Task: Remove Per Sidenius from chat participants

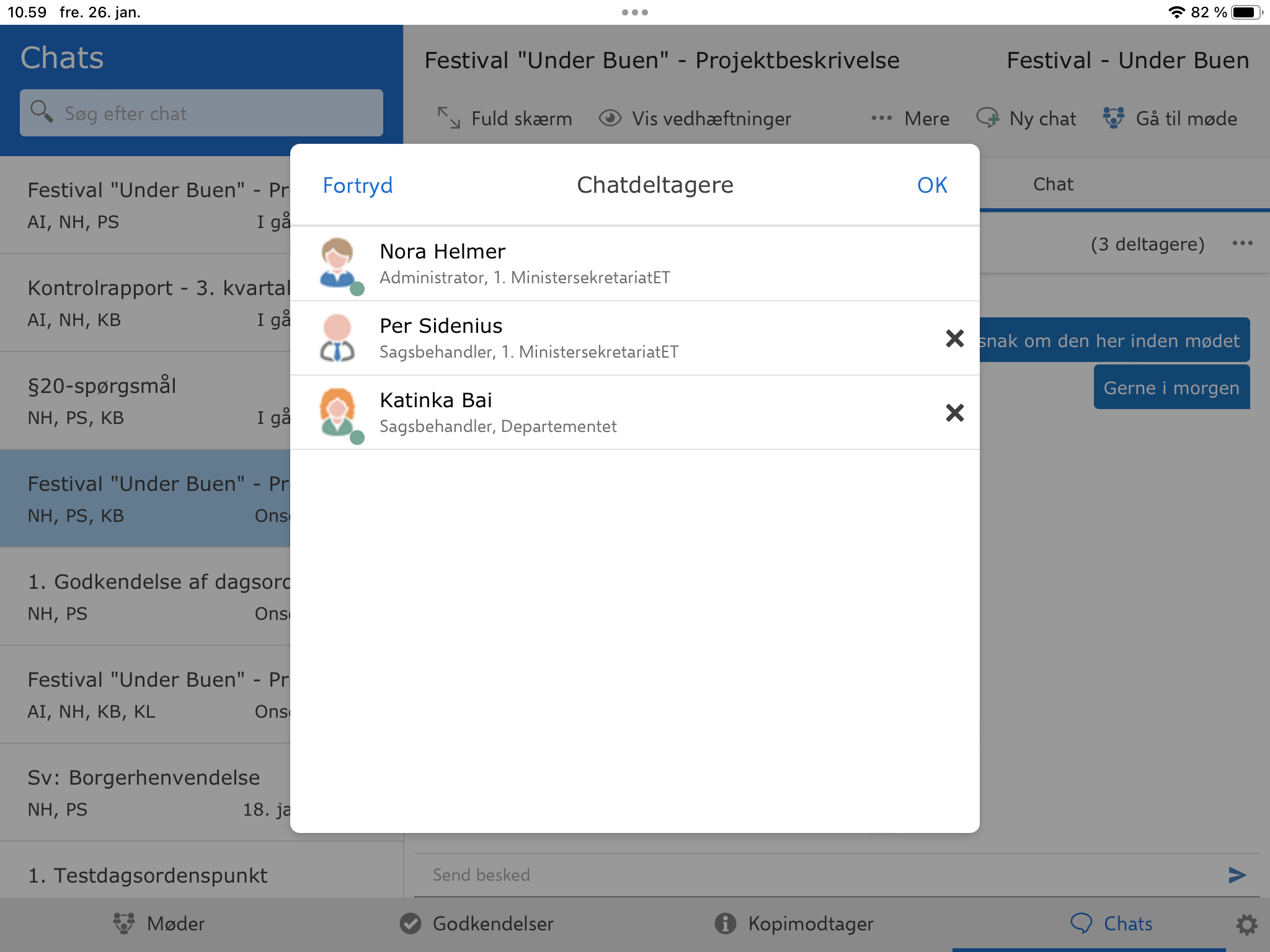Action: pyautogui.click(x=954, y=338)
